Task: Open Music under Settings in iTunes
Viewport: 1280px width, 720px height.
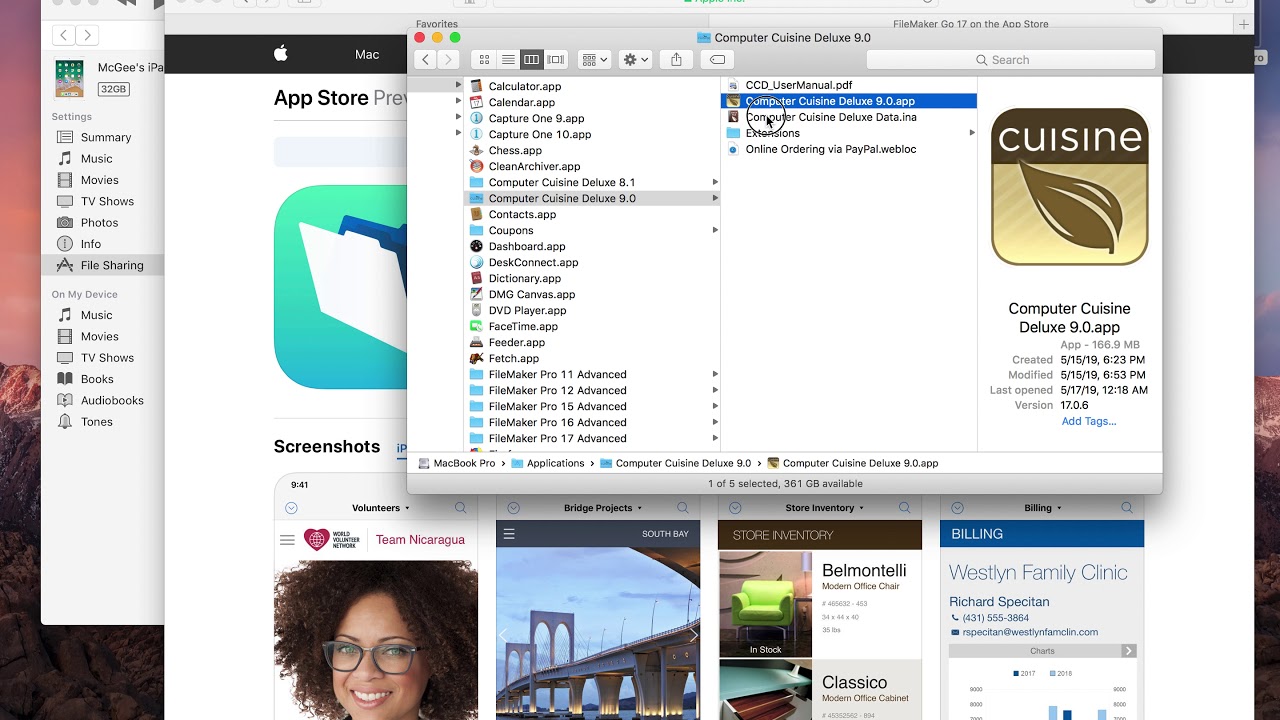Action: tap(96, 158)
